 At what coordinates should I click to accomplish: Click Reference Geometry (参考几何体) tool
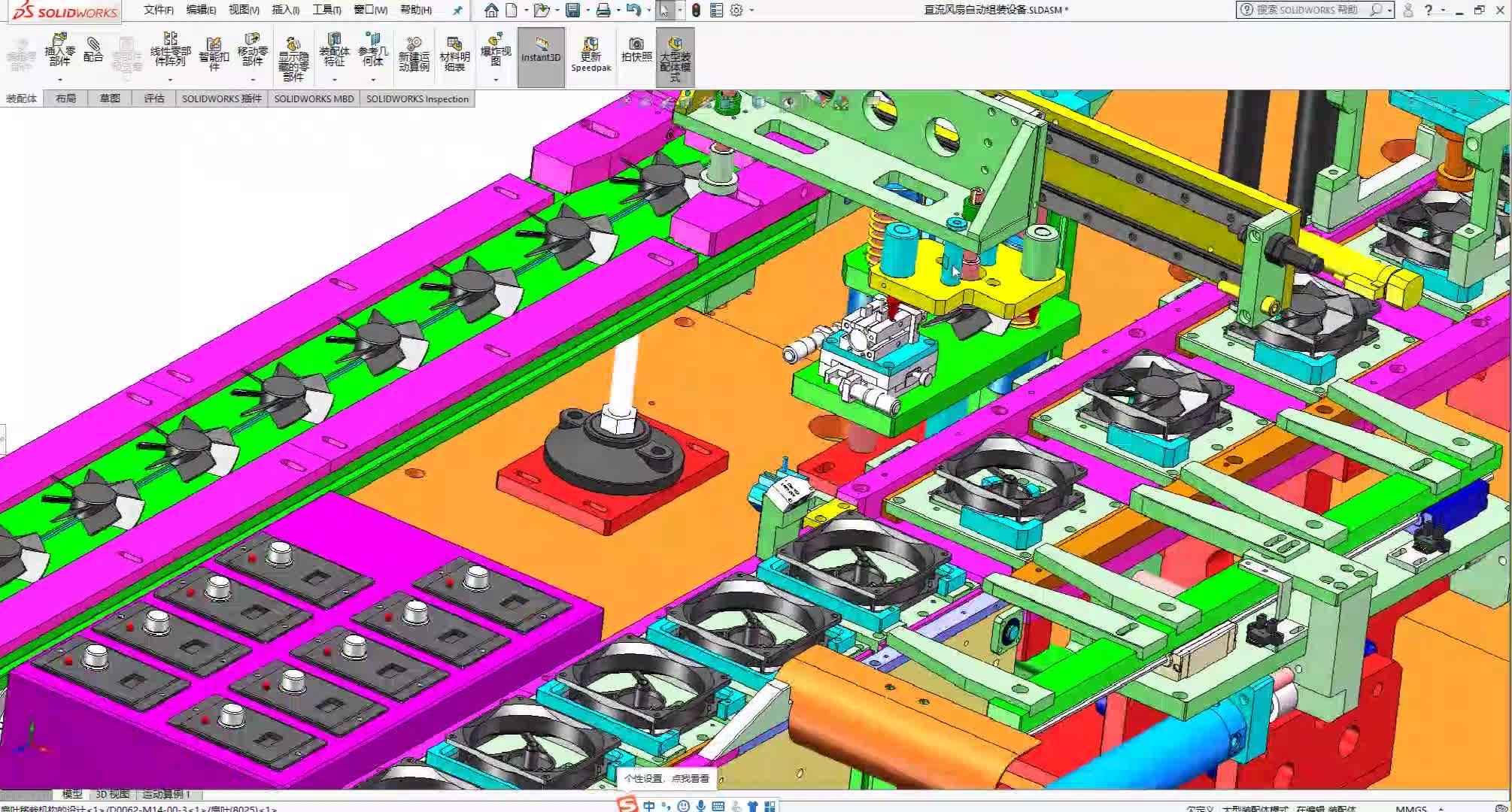373,49
